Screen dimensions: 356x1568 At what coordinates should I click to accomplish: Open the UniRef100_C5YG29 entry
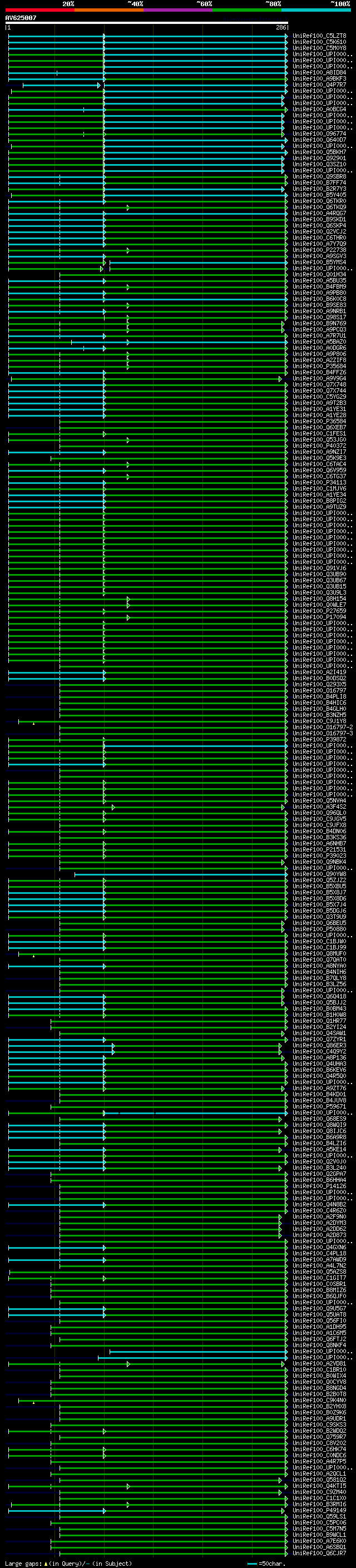point(319,397)
